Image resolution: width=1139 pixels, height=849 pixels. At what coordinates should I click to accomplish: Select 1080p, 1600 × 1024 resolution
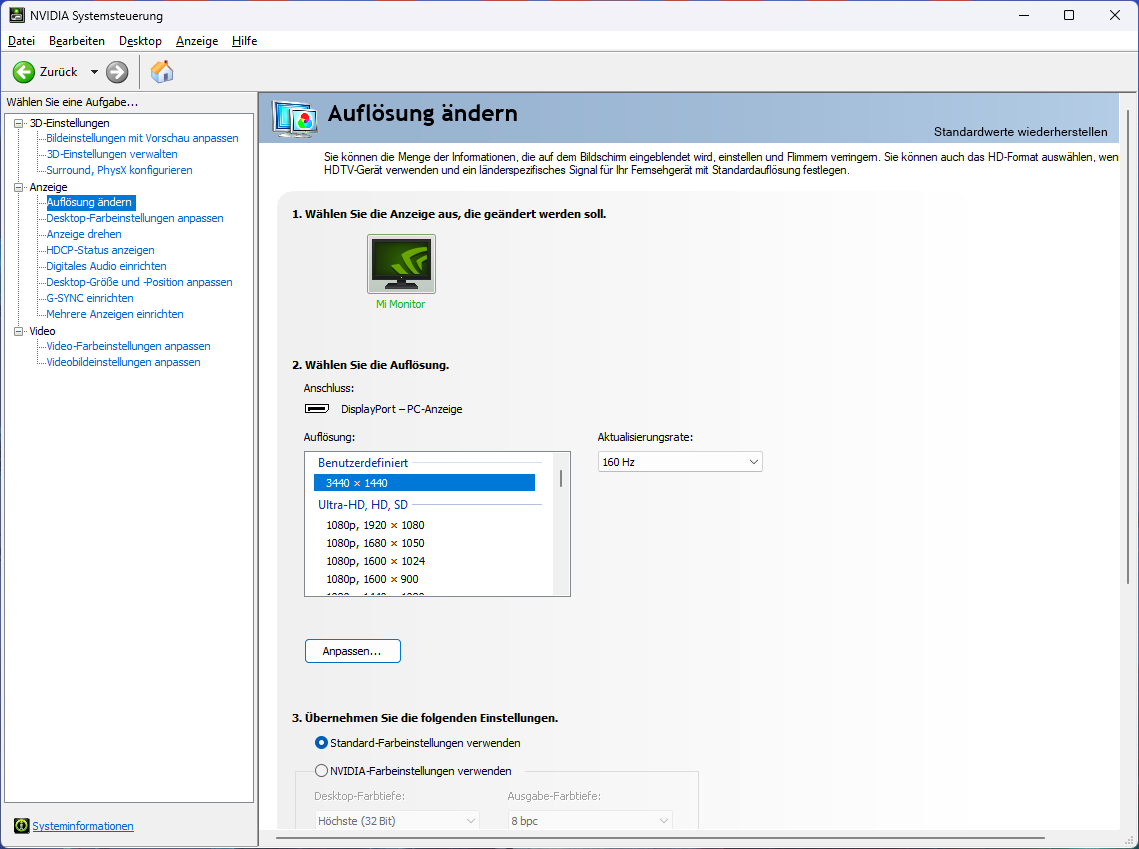coord(376,561)
